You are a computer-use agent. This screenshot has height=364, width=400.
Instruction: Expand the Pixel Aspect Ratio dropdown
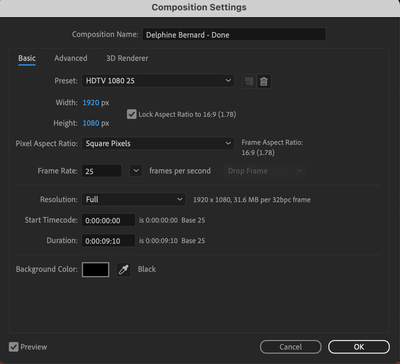pos(158,144)
